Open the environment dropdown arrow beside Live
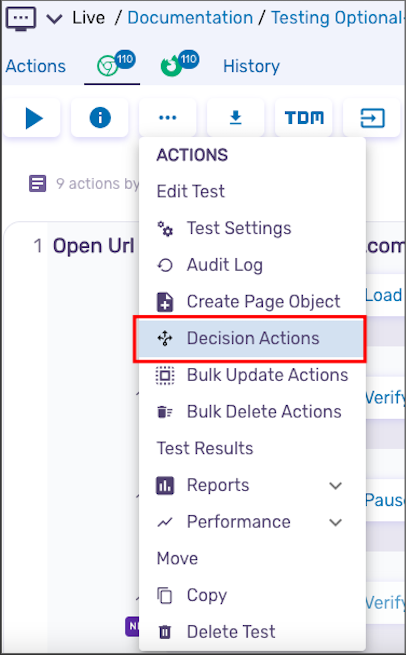Image resolution: width=406 pixels, height=655 pixels. 54,19
